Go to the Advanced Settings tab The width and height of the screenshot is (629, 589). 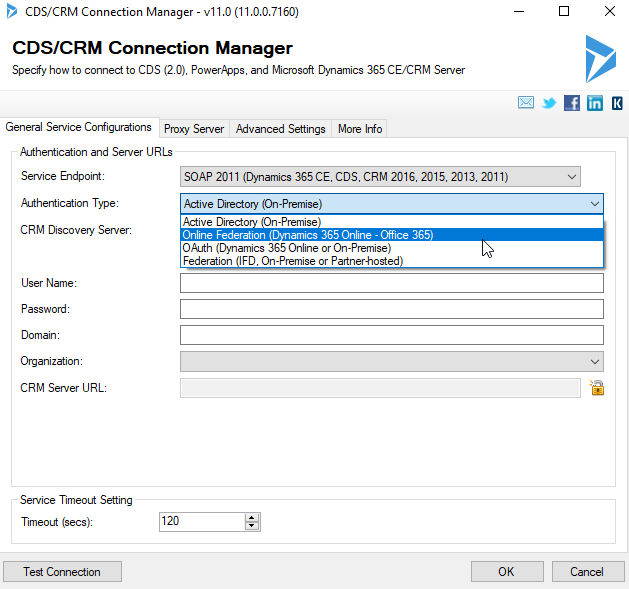tap(280, 129)
